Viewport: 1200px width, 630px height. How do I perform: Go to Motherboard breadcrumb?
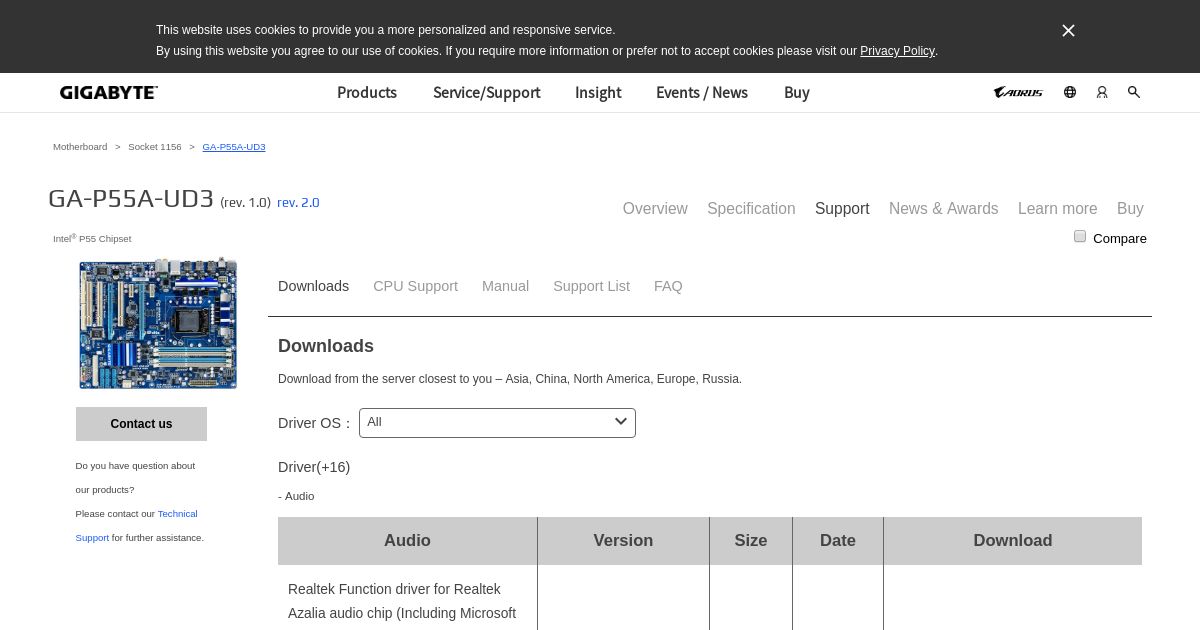tap(80, 147)
